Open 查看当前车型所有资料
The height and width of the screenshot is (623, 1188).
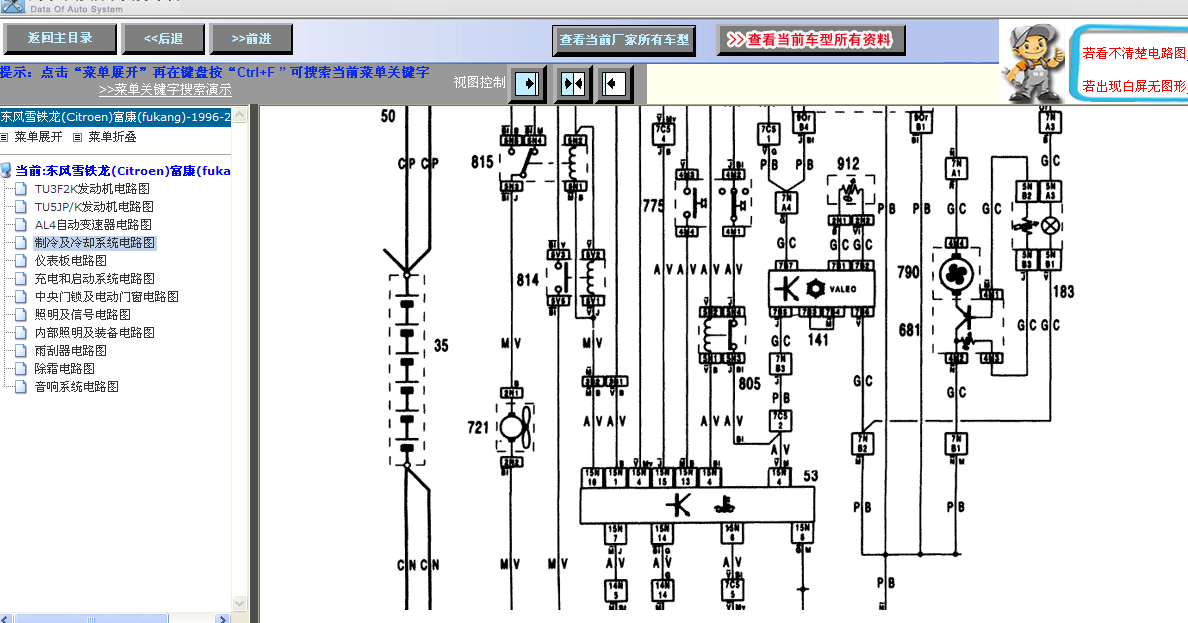click(x=811, y=39)
